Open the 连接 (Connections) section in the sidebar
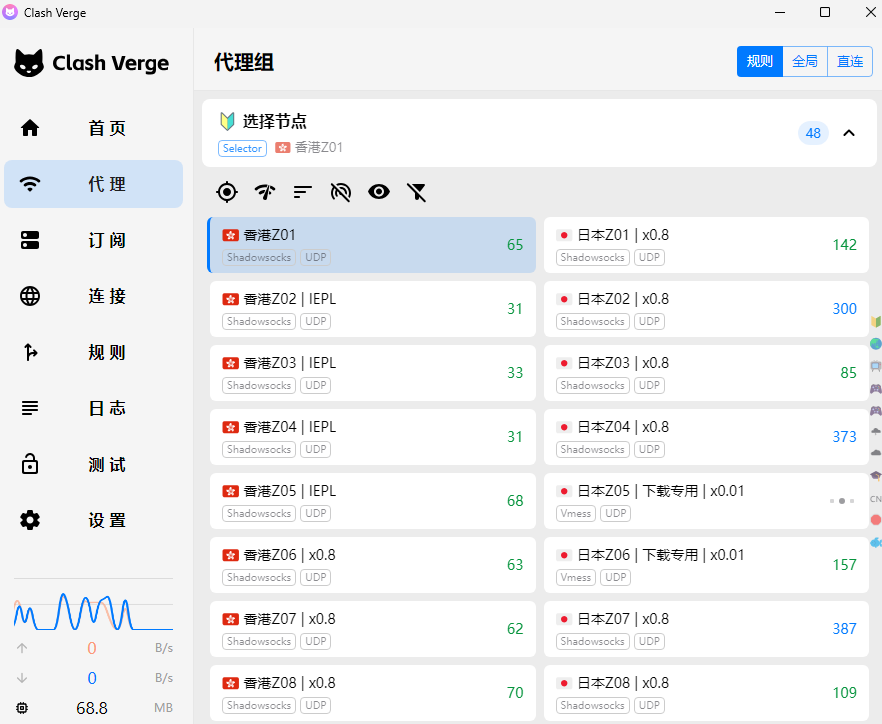Image resolution: width=882 pixels, height=724 pixels. coord(93,296)
